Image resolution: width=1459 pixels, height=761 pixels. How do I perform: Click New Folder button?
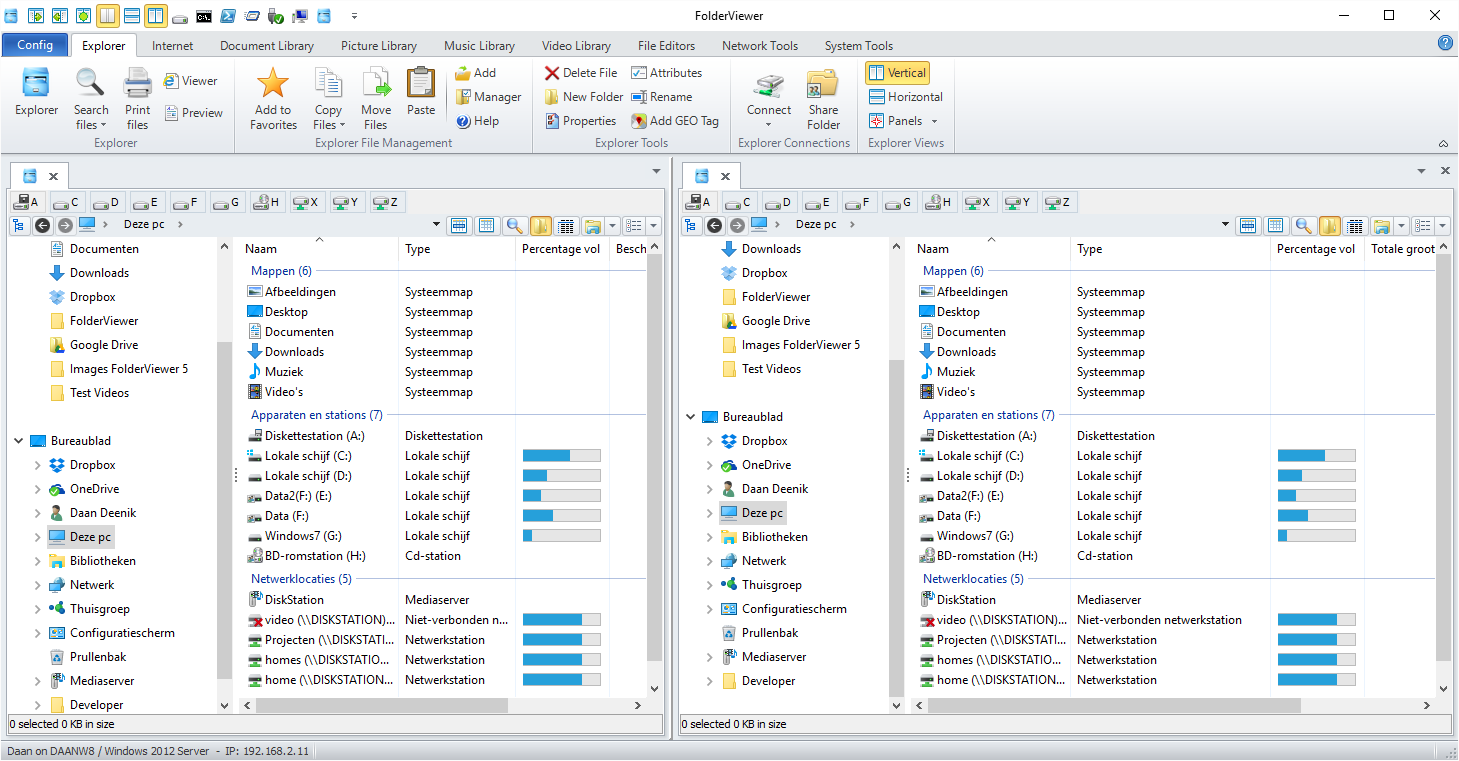click(584, 97)
